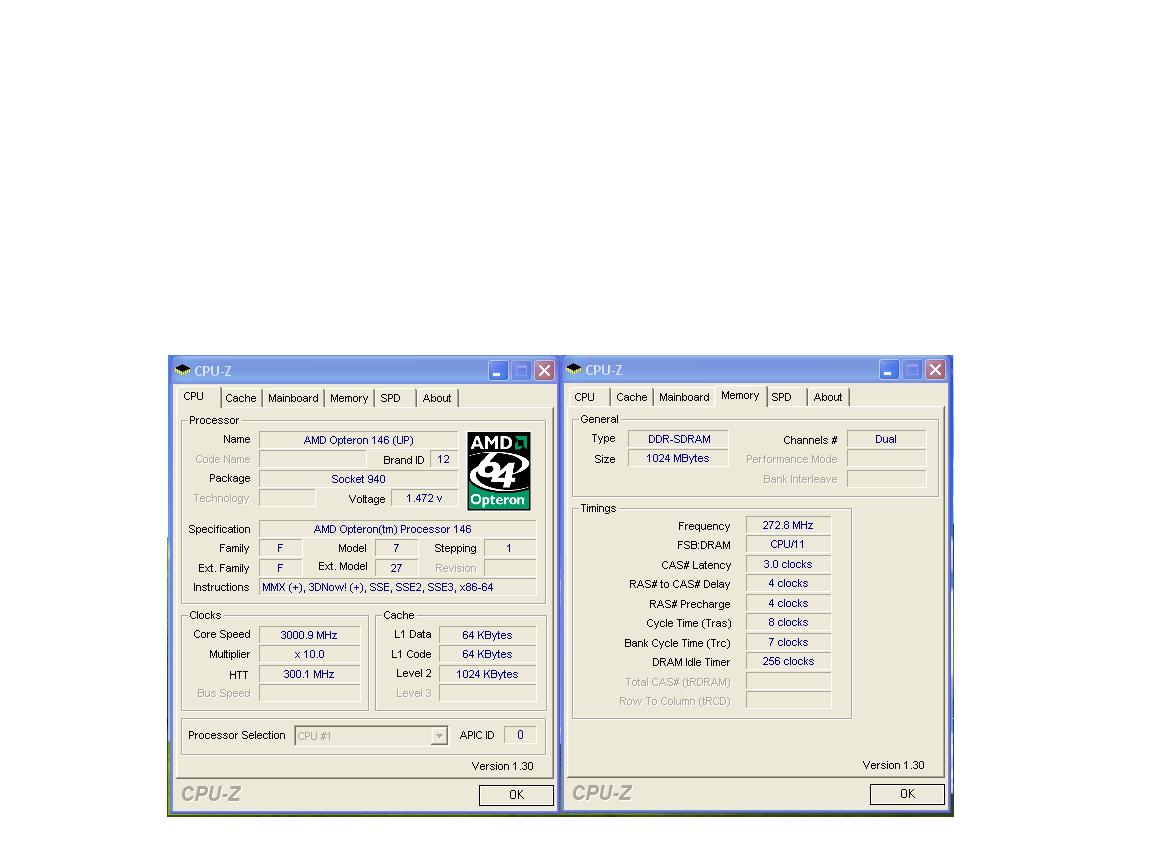This screenshot has width=1152, height=864.
Task: Click the Instructions field MMX (+), 3DNow!
Action: pos(397,587)
